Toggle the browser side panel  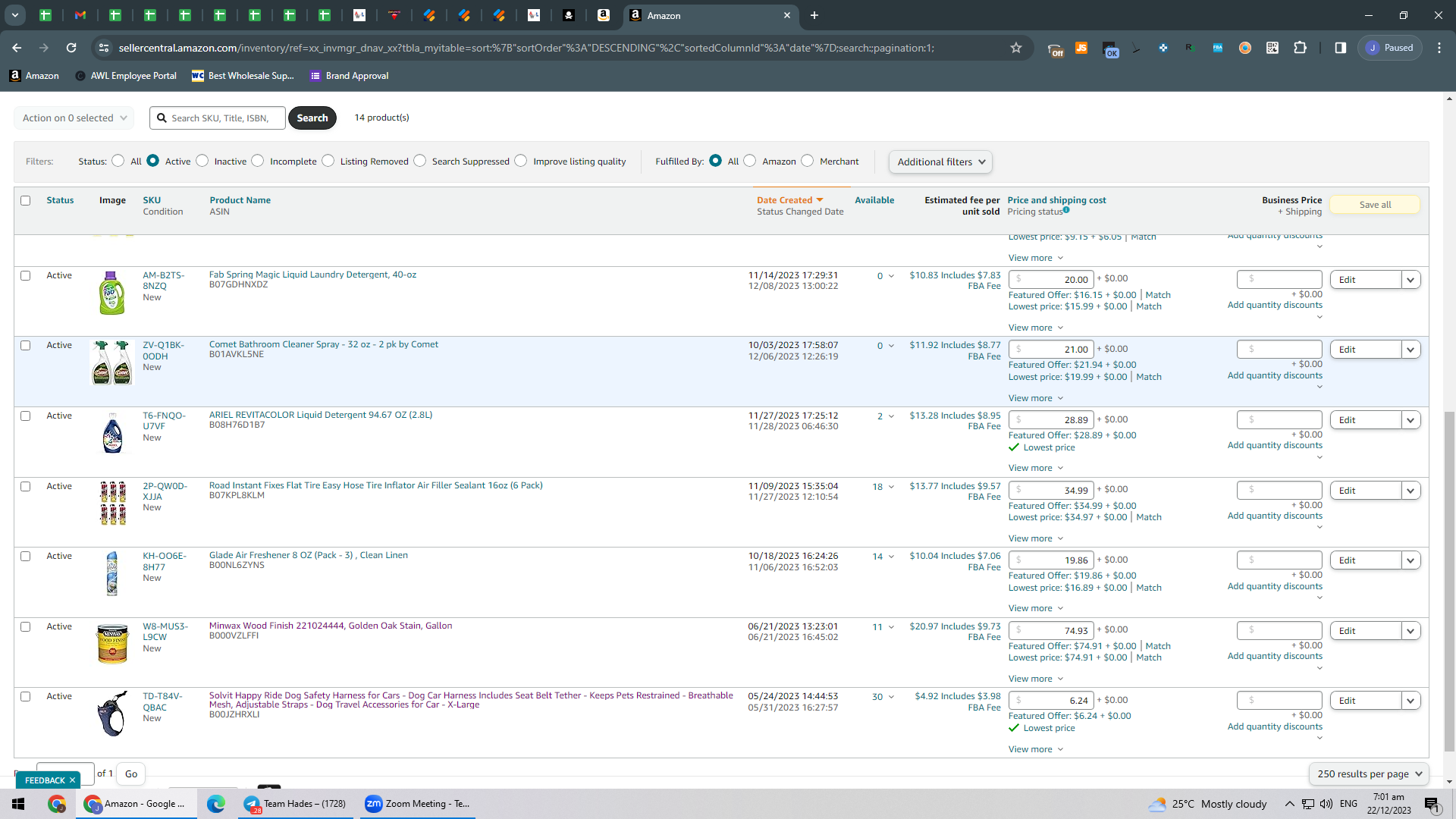[x=1341, y=48]
